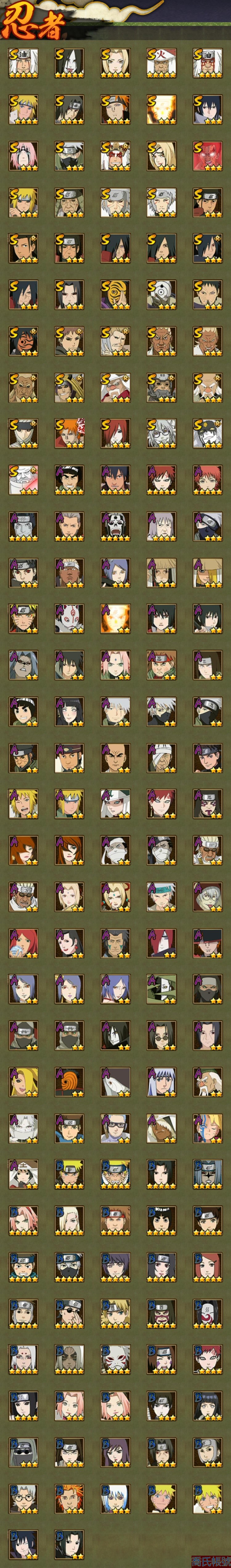Viewport: 231px width, 1568px height.
Task: Select S-rank red glowing cloak portrait
Action: click(208, 156)
